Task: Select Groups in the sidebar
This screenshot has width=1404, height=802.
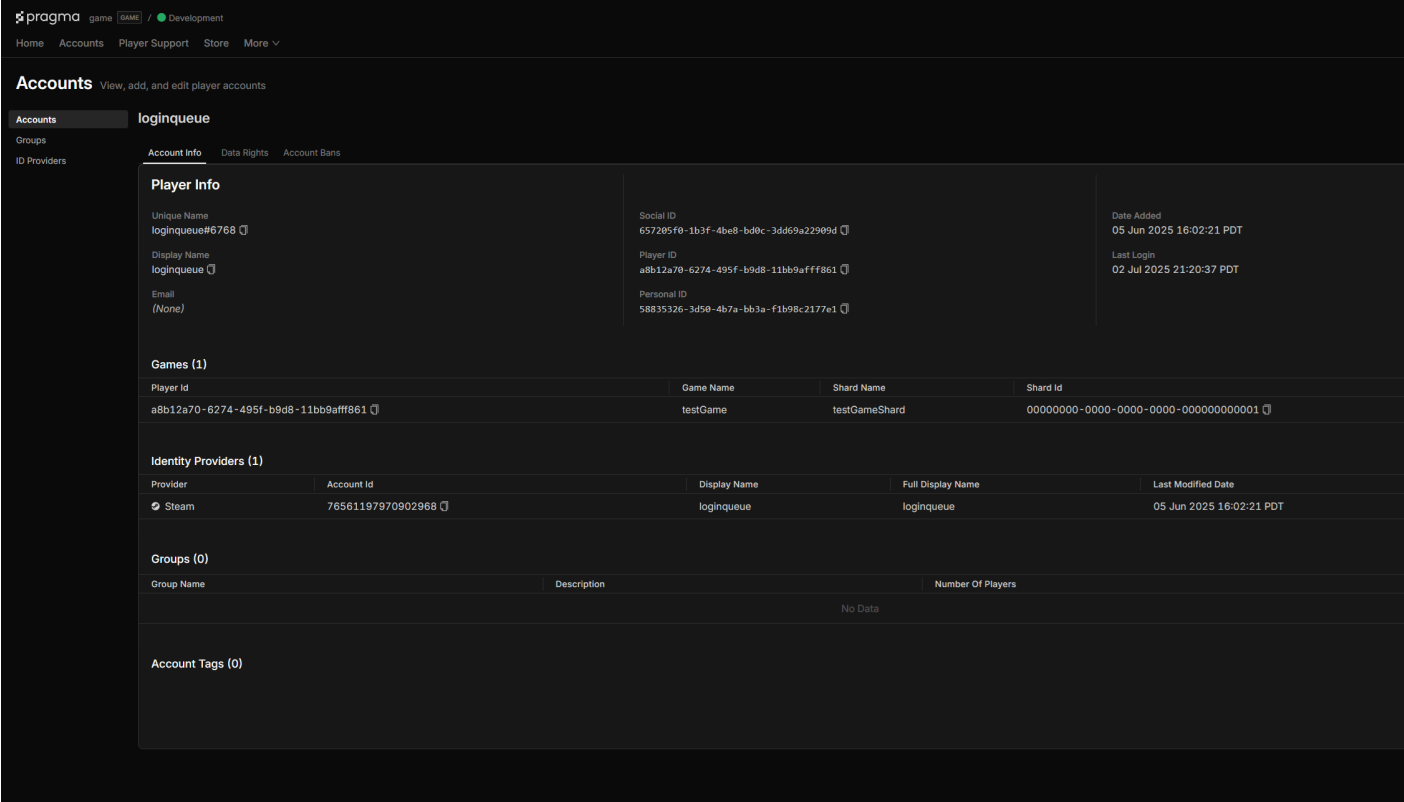Action: coord(31,140)
